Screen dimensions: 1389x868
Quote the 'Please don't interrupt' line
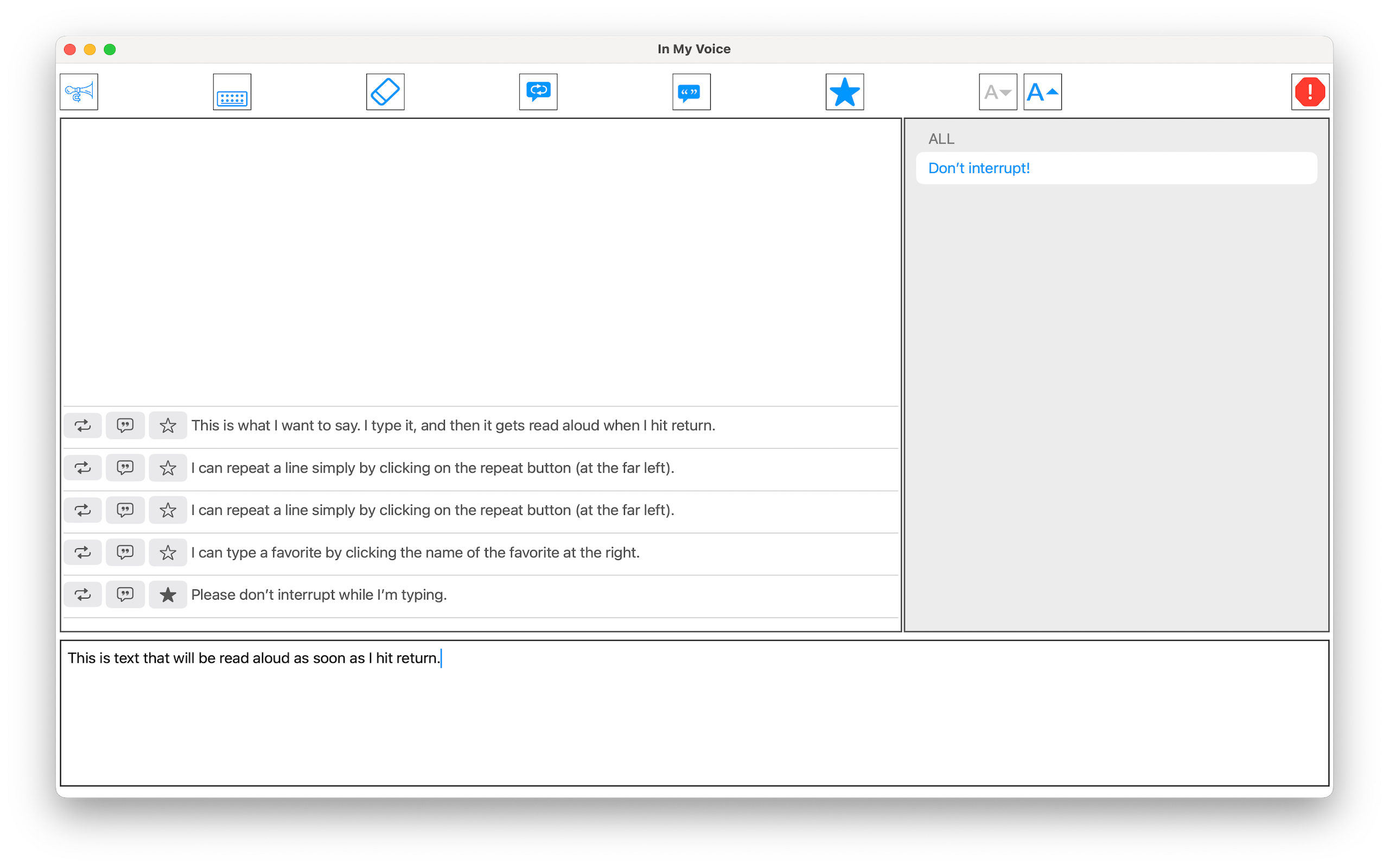pyautogui.click(x=125, y=595)
